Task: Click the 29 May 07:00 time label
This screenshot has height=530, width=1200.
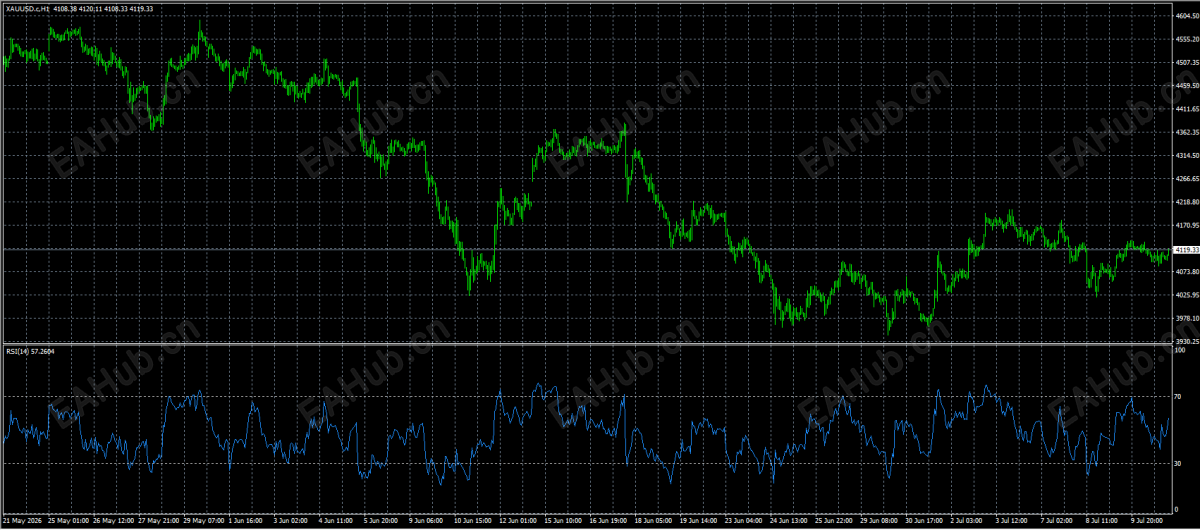Action: [x=204, y=521]
